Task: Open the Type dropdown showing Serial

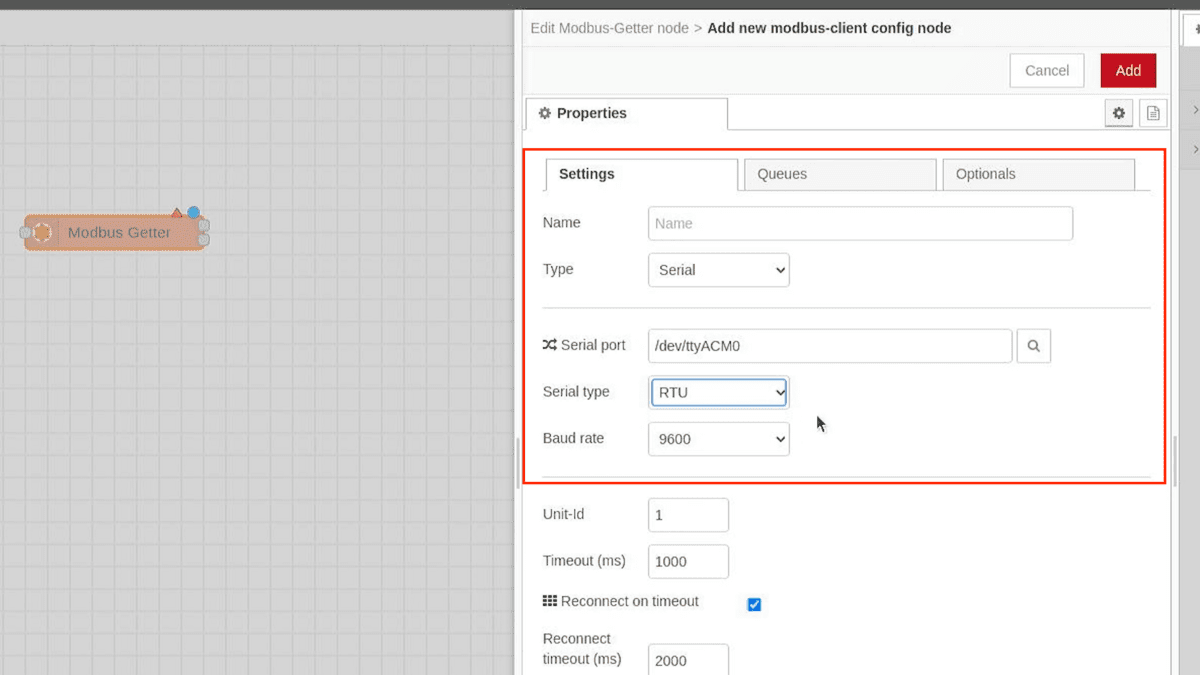Action: point(718,270)
